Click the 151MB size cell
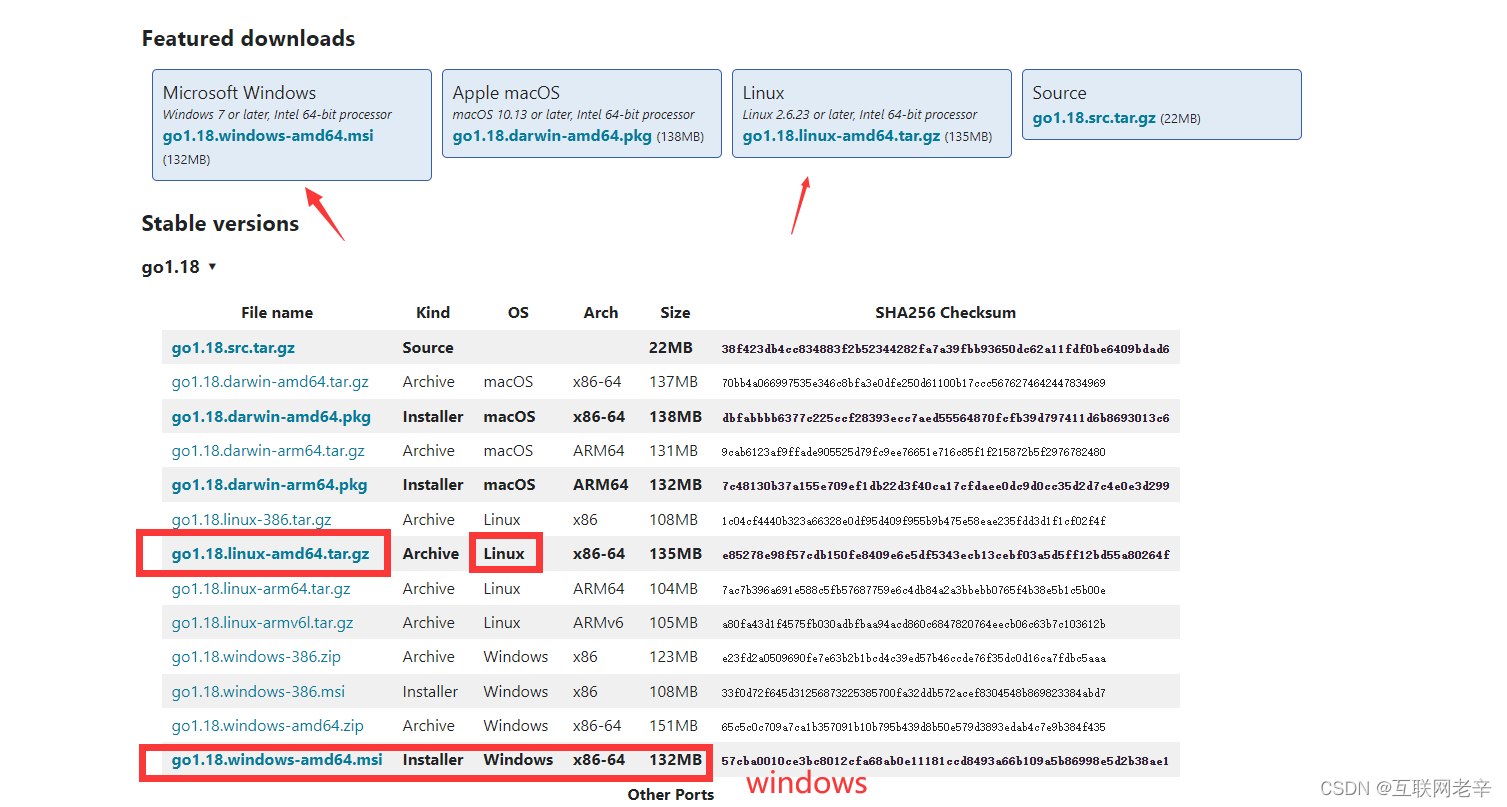The width and height of the screenshot is (1507, 807). (x=673, y=726)
